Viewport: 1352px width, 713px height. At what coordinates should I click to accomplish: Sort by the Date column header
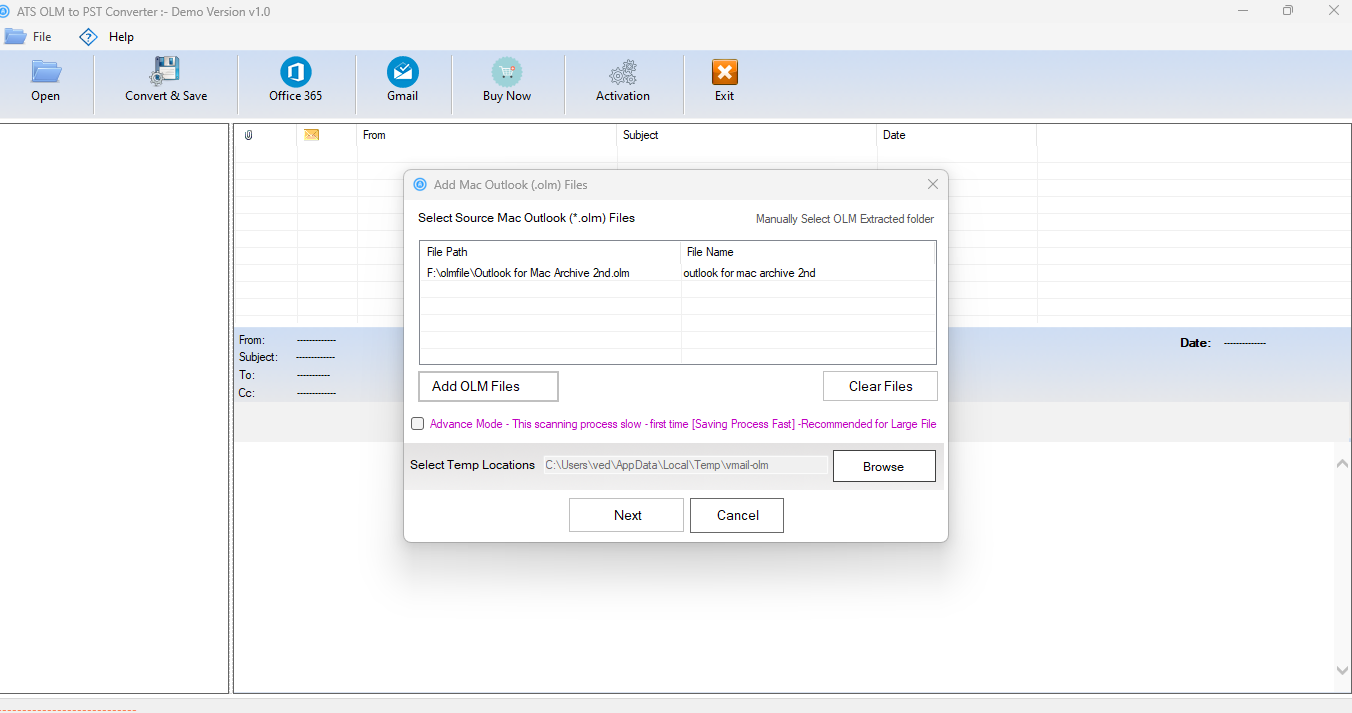(x=957, y=135)
